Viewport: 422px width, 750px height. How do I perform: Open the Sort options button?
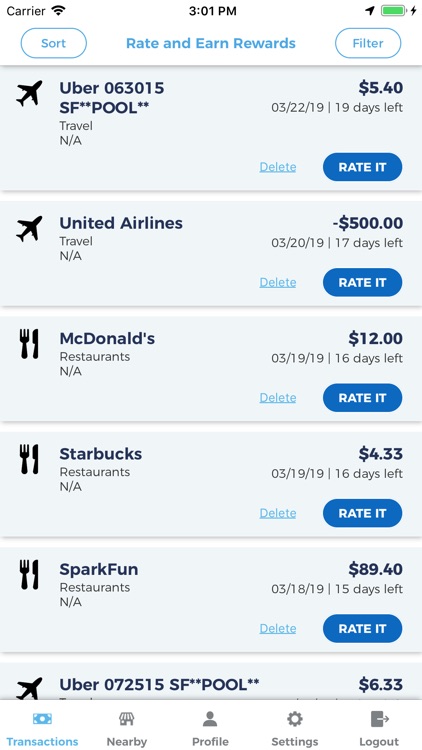tap(54, 43)
